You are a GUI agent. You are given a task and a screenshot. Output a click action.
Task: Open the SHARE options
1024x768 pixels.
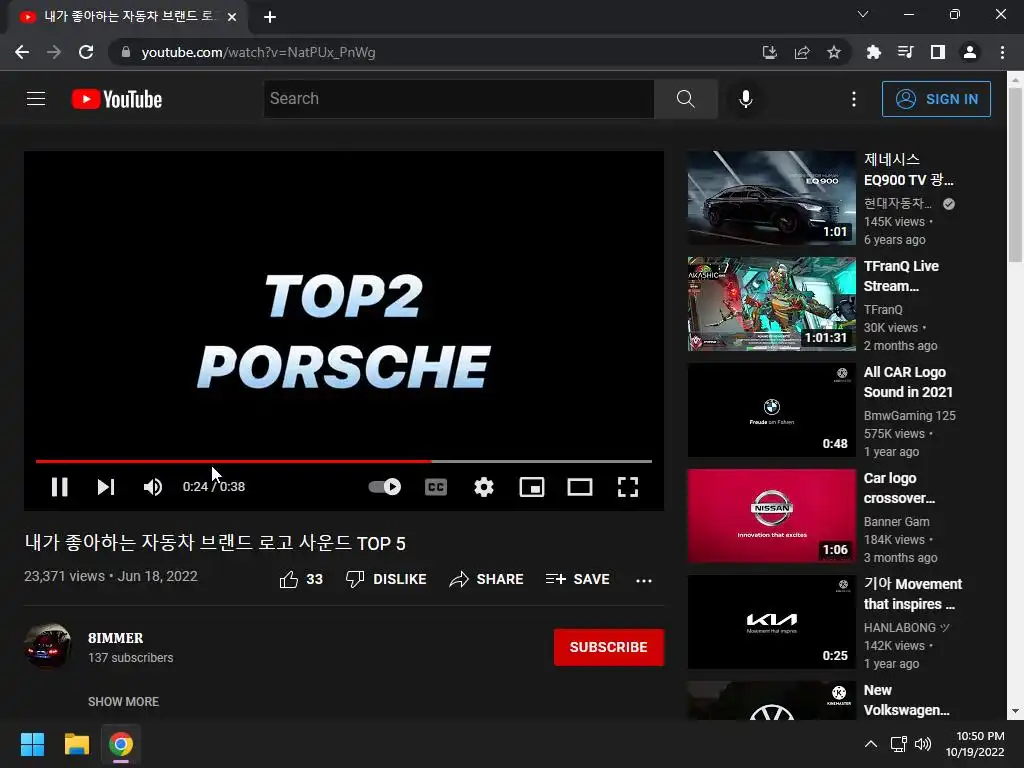point(487,579)
